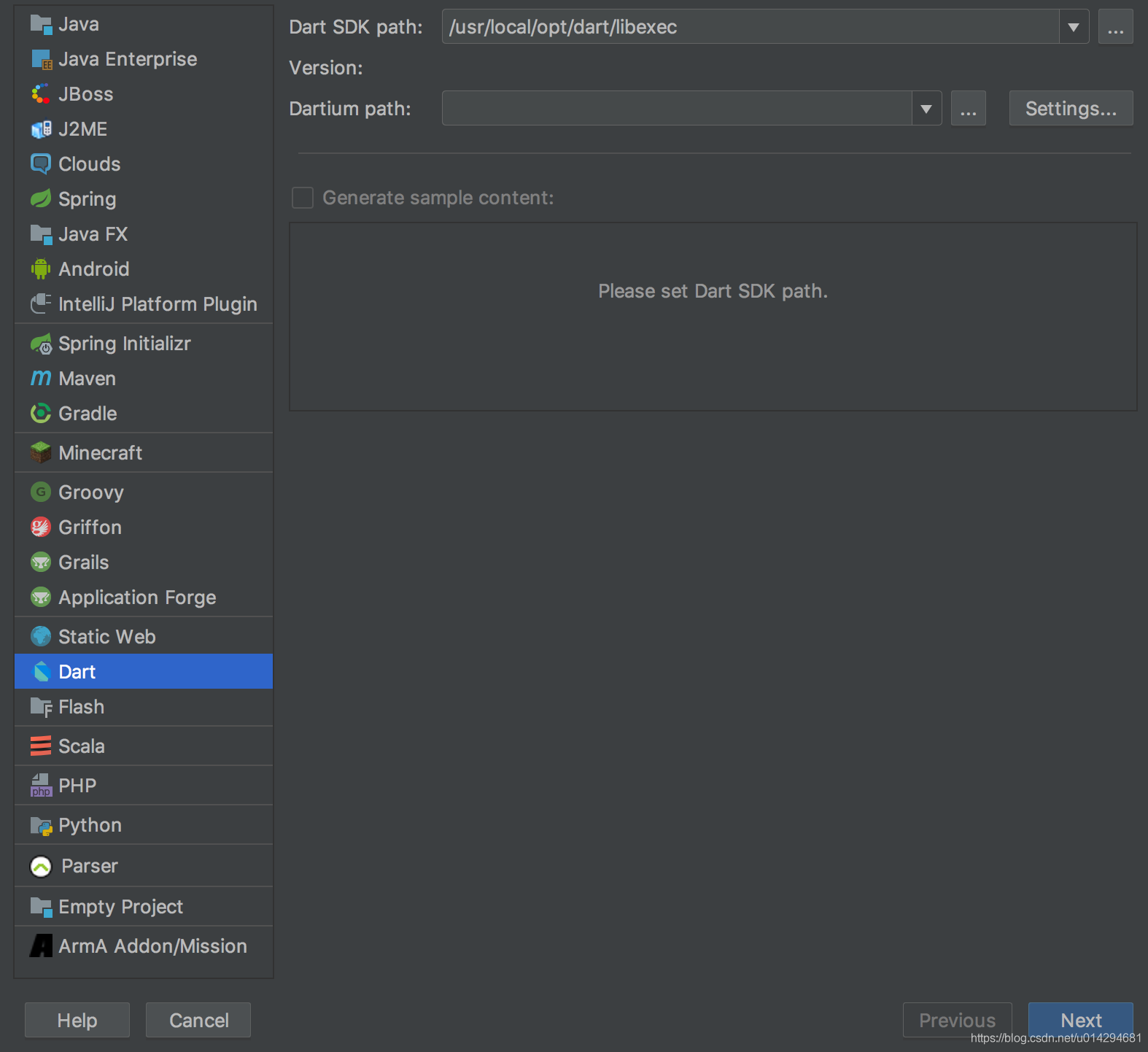This screenshot has height=1052, width=1148.
Task: Select 'Java Enterprise' label in list
Action: pos(128,59)
